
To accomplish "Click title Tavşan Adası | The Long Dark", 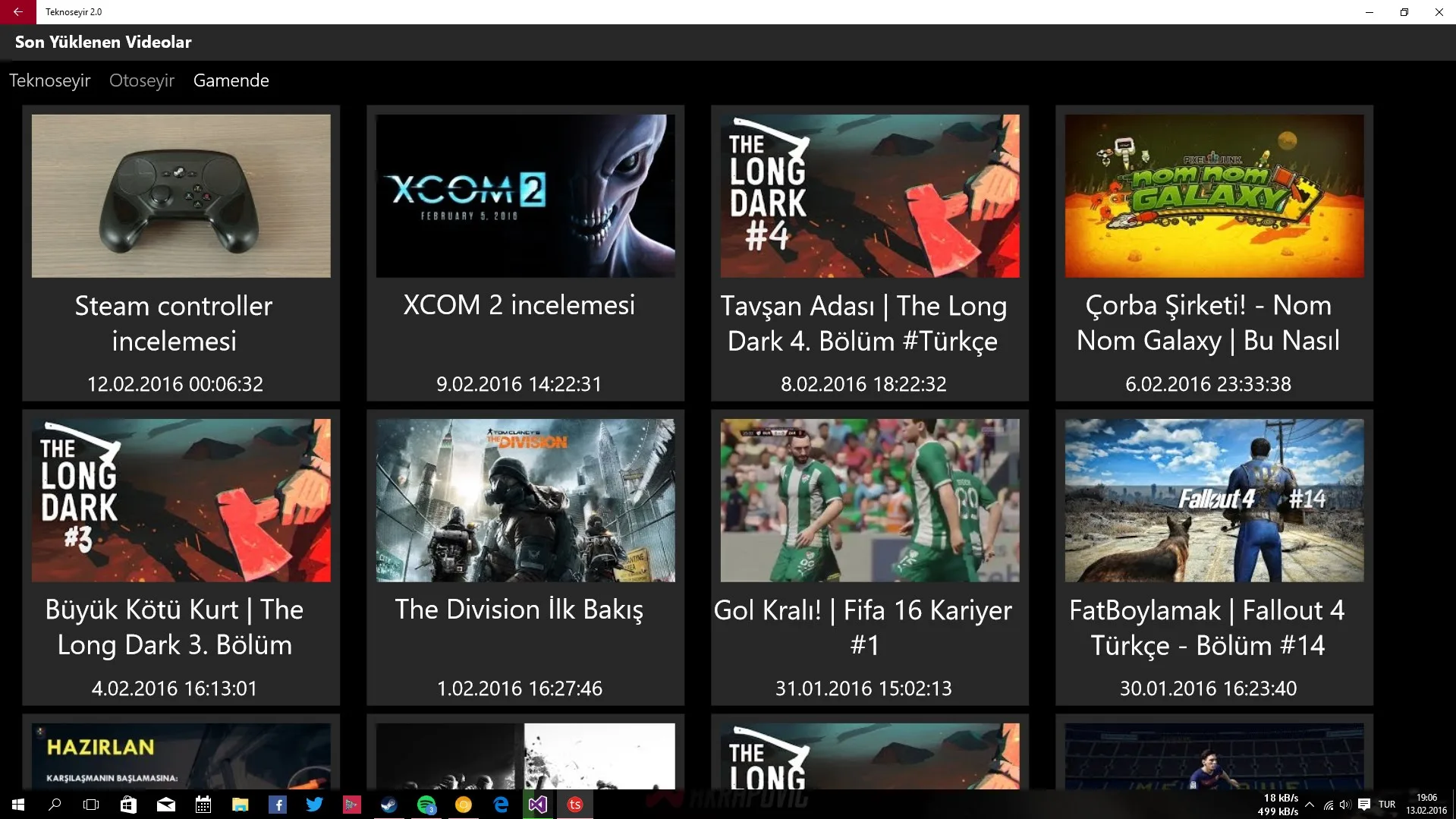I will coord(863,323).
